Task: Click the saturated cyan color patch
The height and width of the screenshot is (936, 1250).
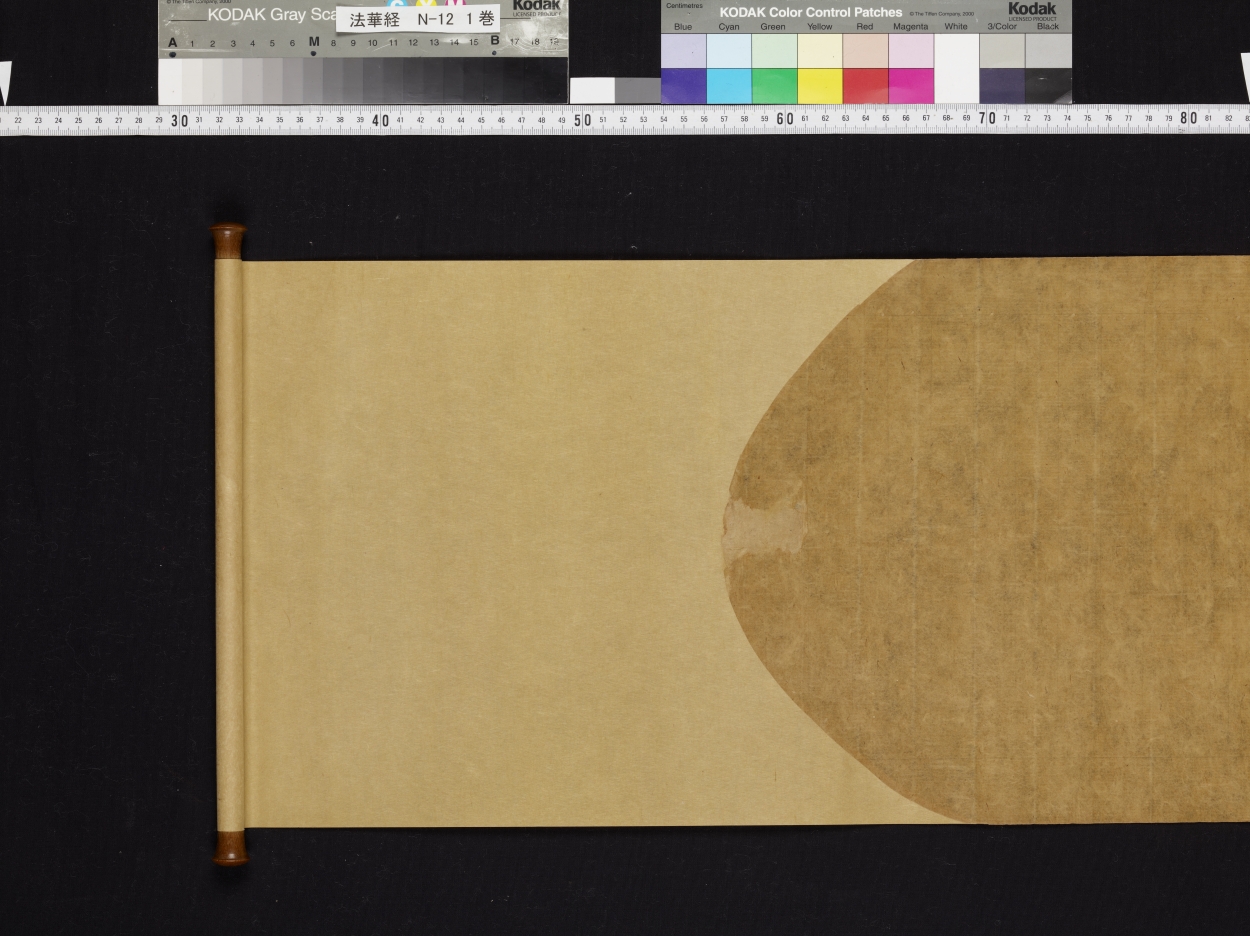Action: click(x=729, y=86)
